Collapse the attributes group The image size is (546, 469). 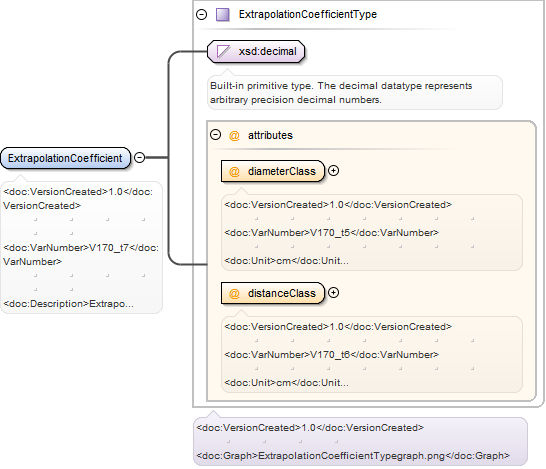(x=216, y=134)
